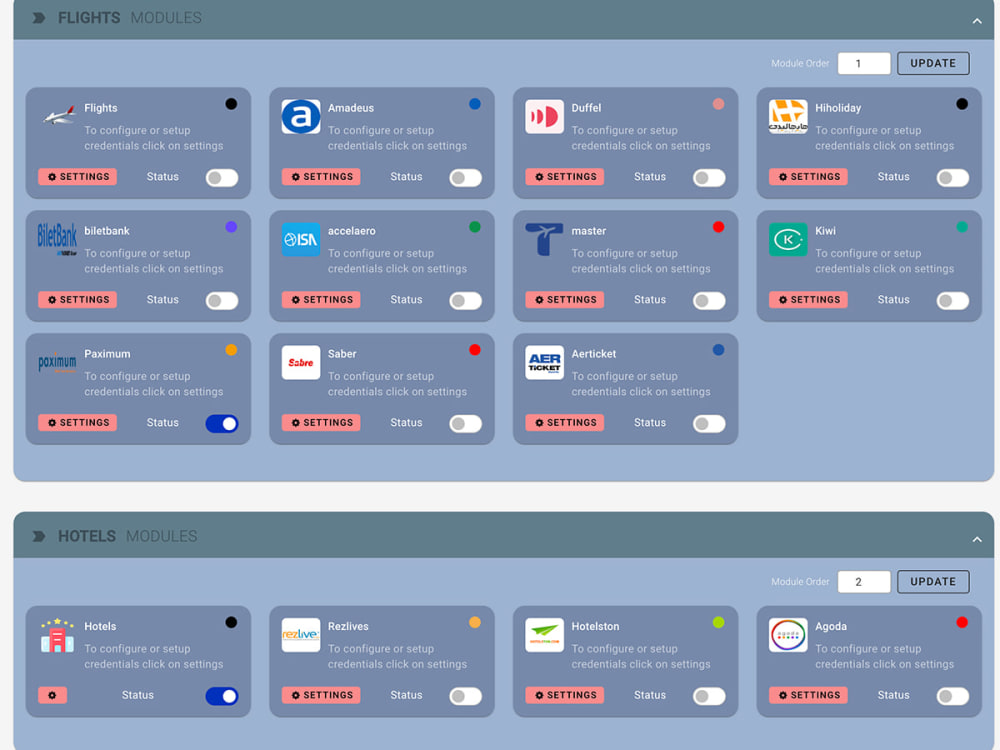Open Settings for accelaero

click(321, 300)
